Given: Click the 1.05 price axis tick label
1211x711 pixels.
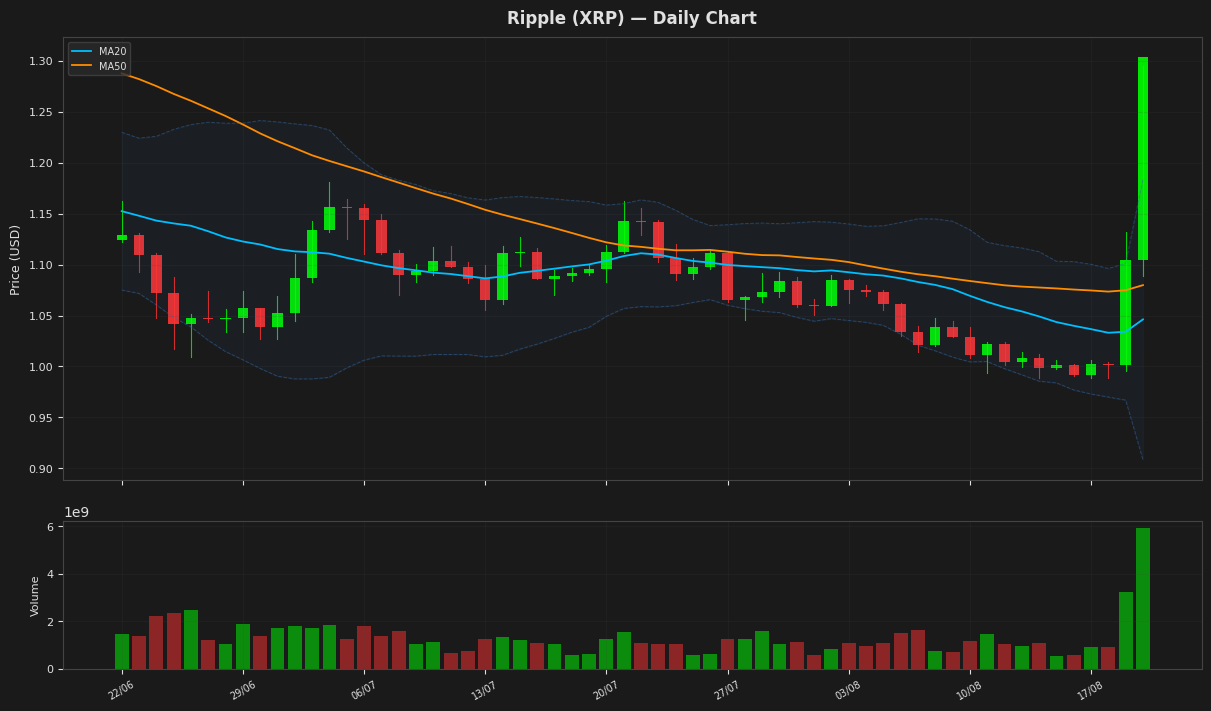Looking at the screenshot, I should (41, 317).
